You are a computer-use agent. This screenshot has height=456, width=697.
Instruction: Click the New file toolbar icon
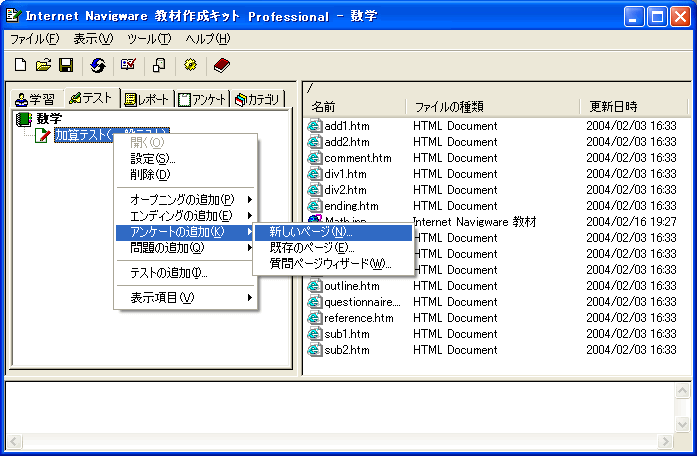click(20, 65)
